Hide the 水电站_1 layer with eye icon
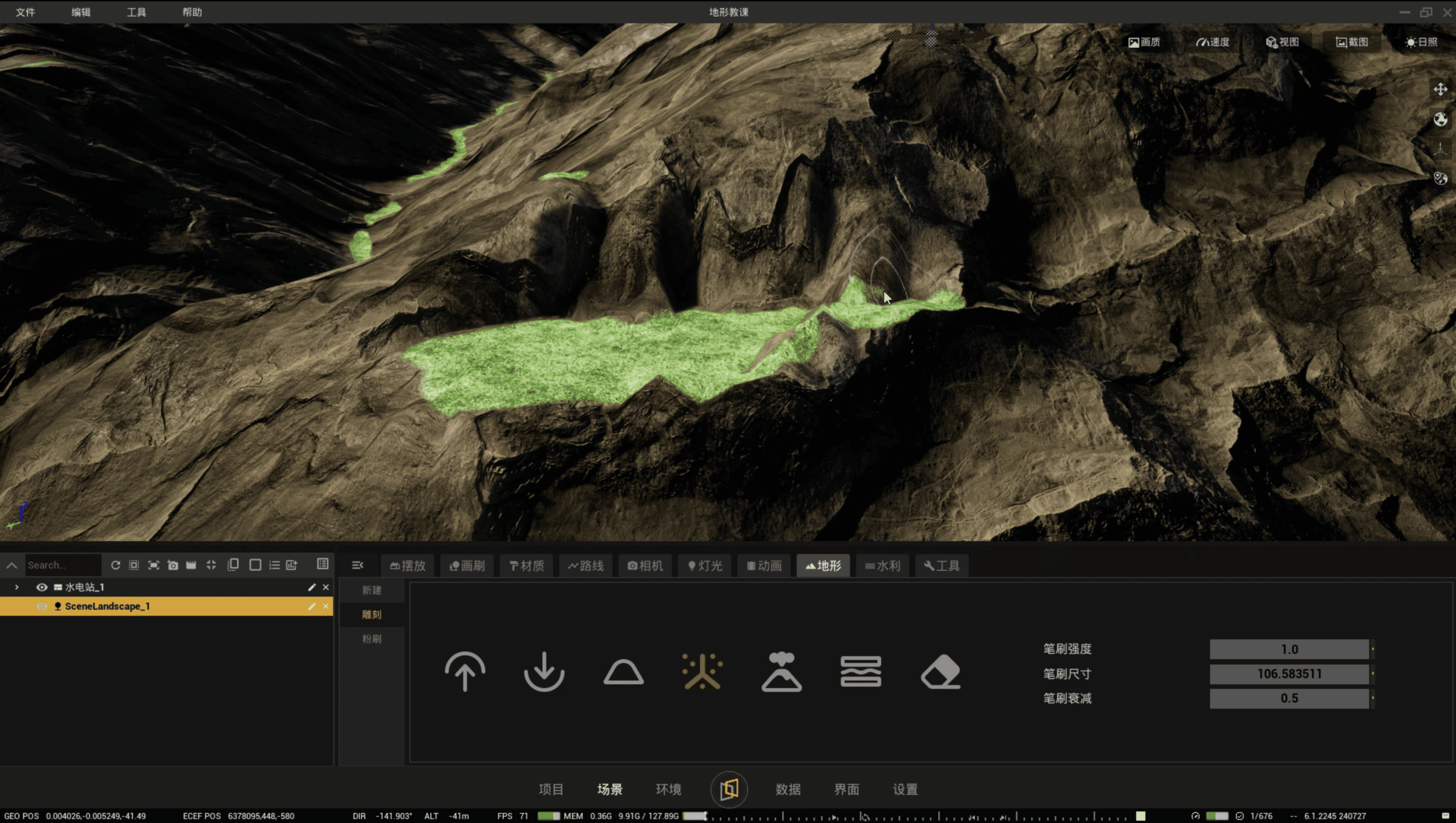 point(42,587)
